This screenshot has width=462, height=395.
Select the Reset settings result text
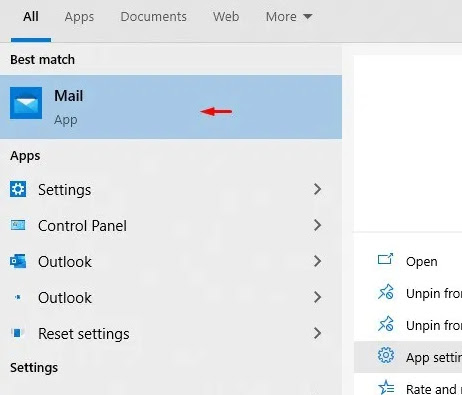point(84,334)
